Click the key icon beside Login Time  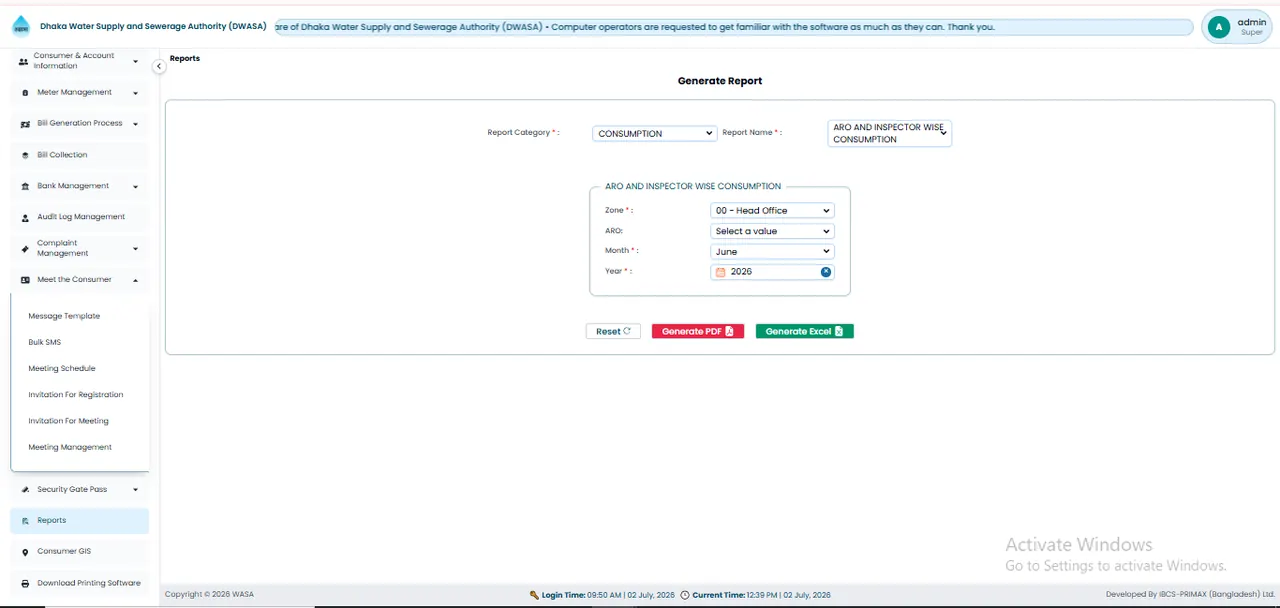[535, 595]
